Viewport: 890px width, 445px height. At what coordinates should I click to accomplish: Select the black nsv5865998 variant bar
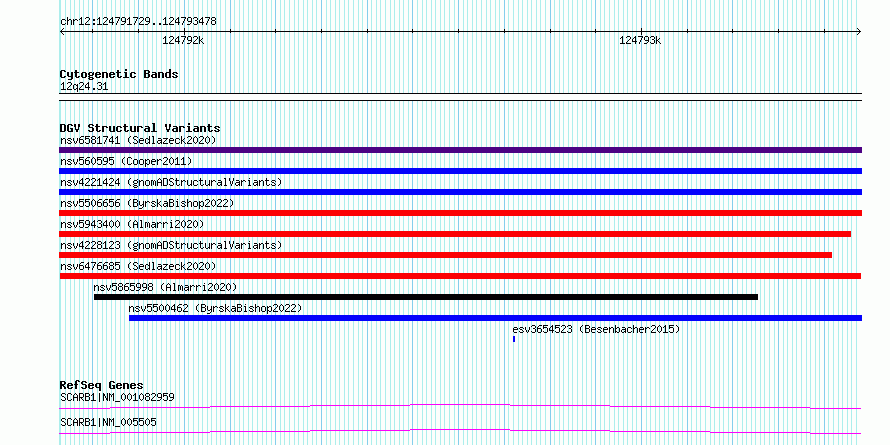pyautogui.click(x=426, y=297)
